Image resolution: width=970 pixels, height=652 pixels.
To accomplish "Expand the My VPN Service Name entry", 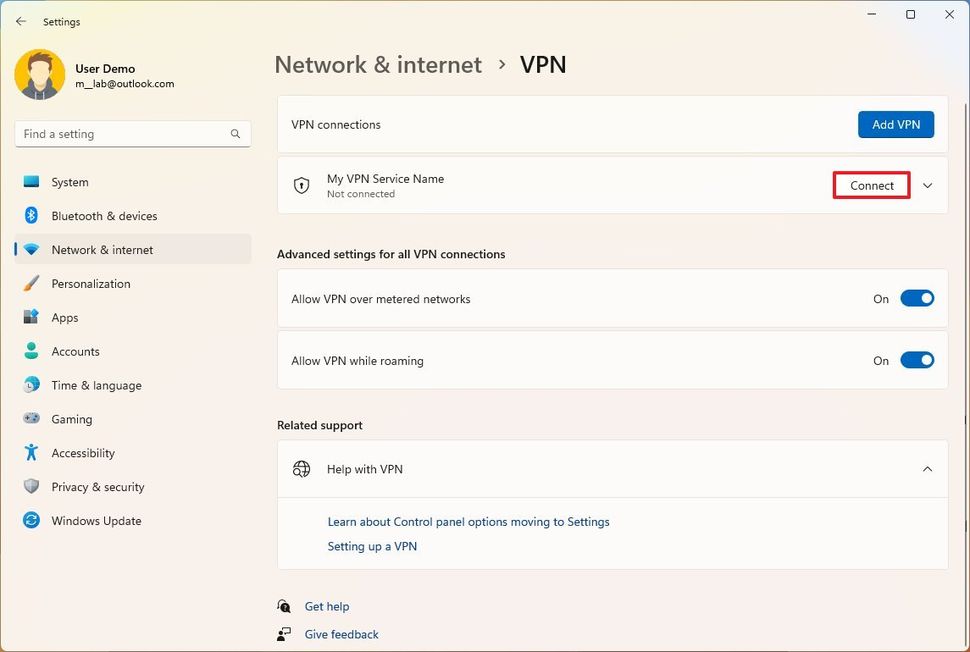I will 927,185.
